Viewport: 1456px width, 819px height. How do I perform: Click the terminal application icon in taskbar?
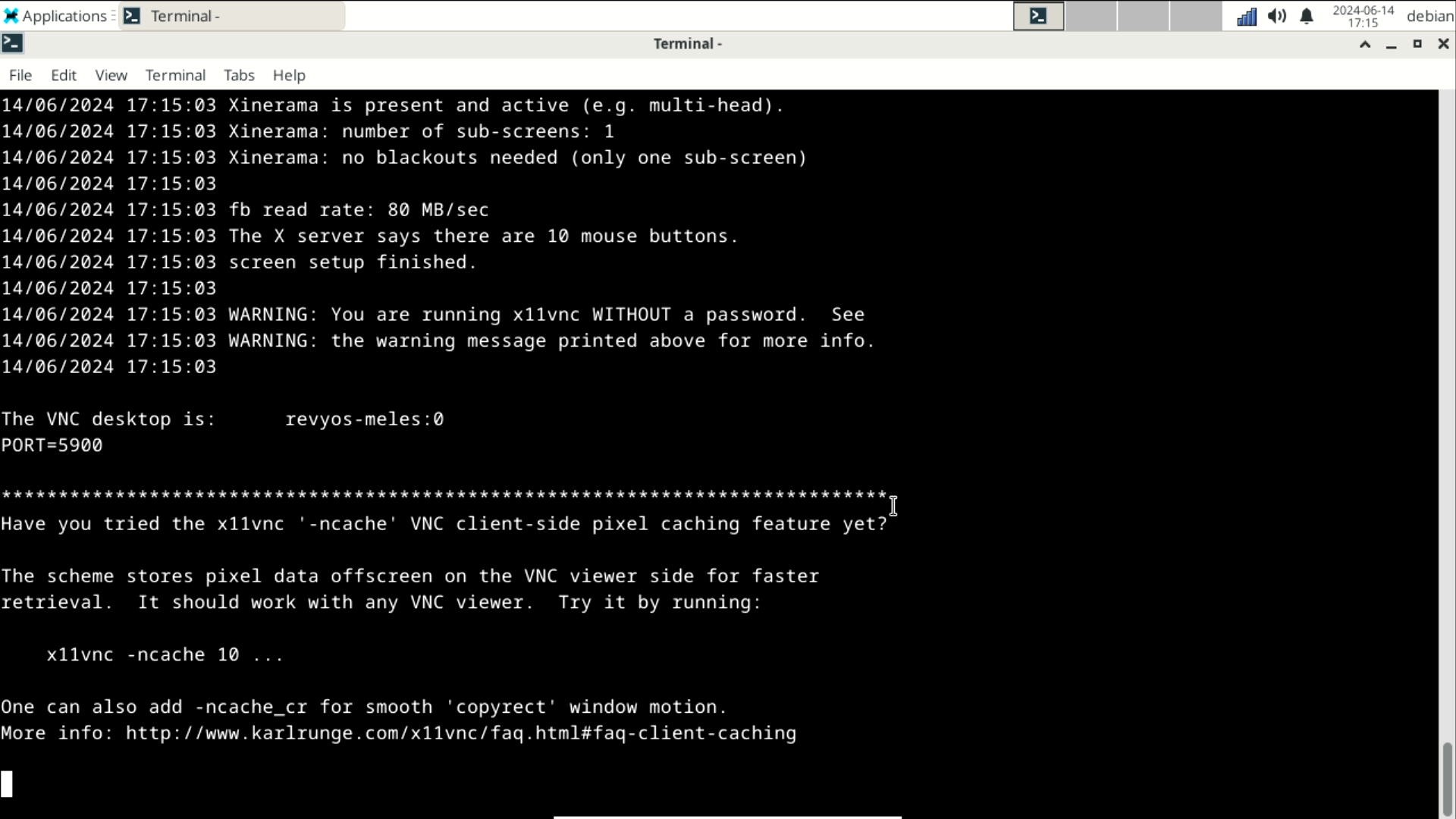coord(132,15)
